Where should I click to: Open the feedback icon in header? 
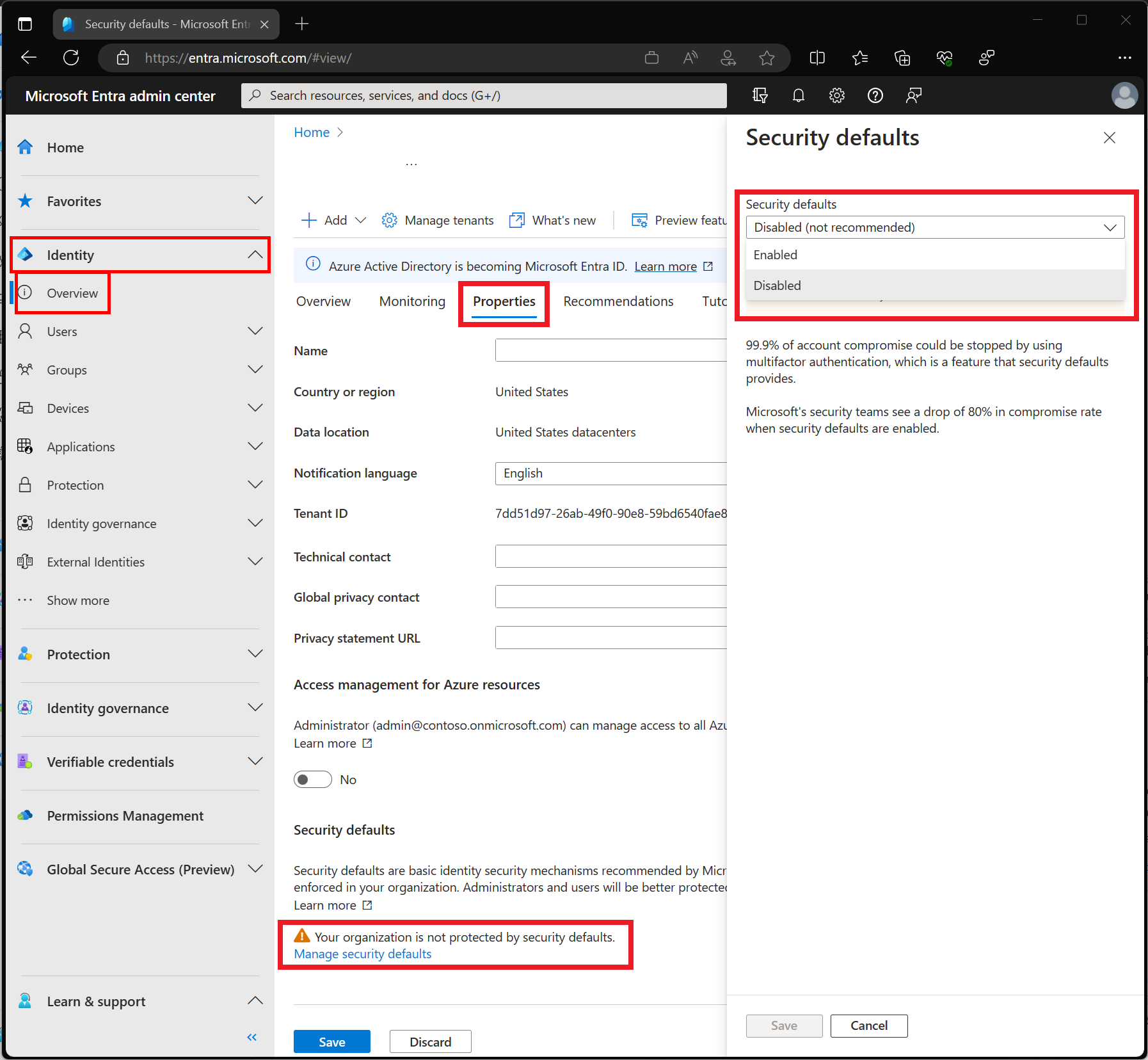pyautogui.click(x=913, y=95)
